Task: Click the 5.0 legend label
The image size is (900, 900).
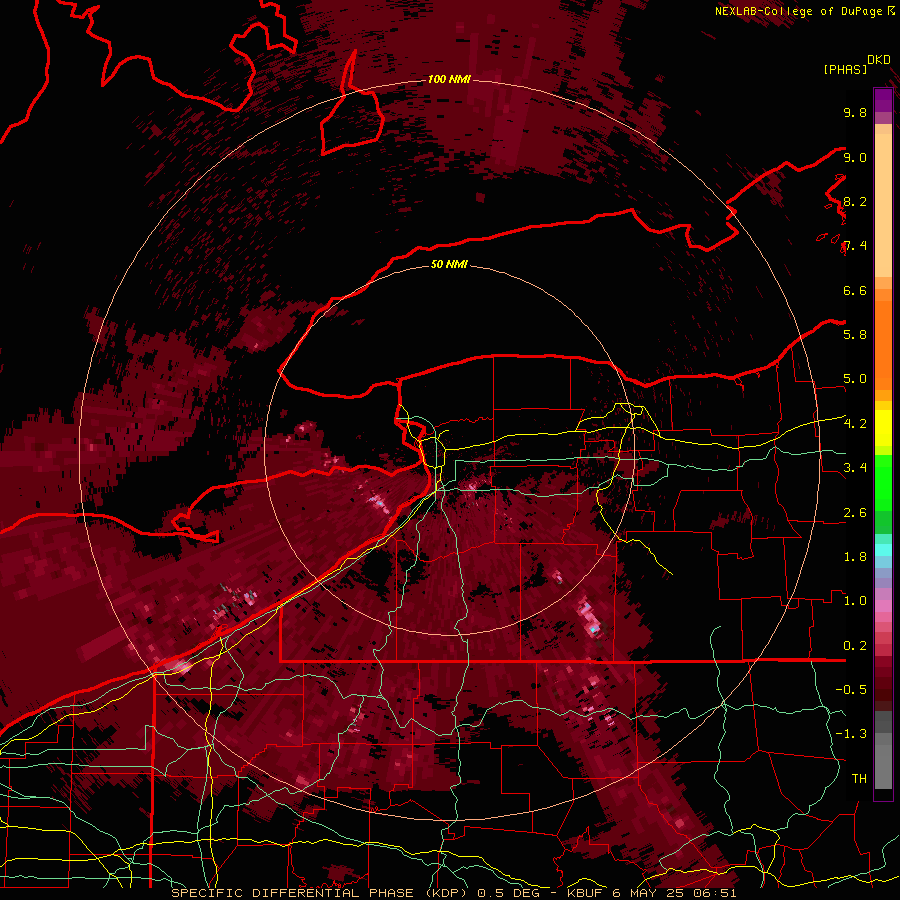Action: pyautogui.click(x=855, y=379)
